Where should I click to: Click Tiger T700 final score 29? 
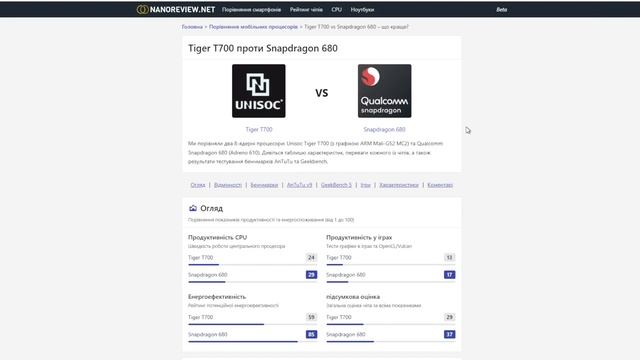(449, 317)
